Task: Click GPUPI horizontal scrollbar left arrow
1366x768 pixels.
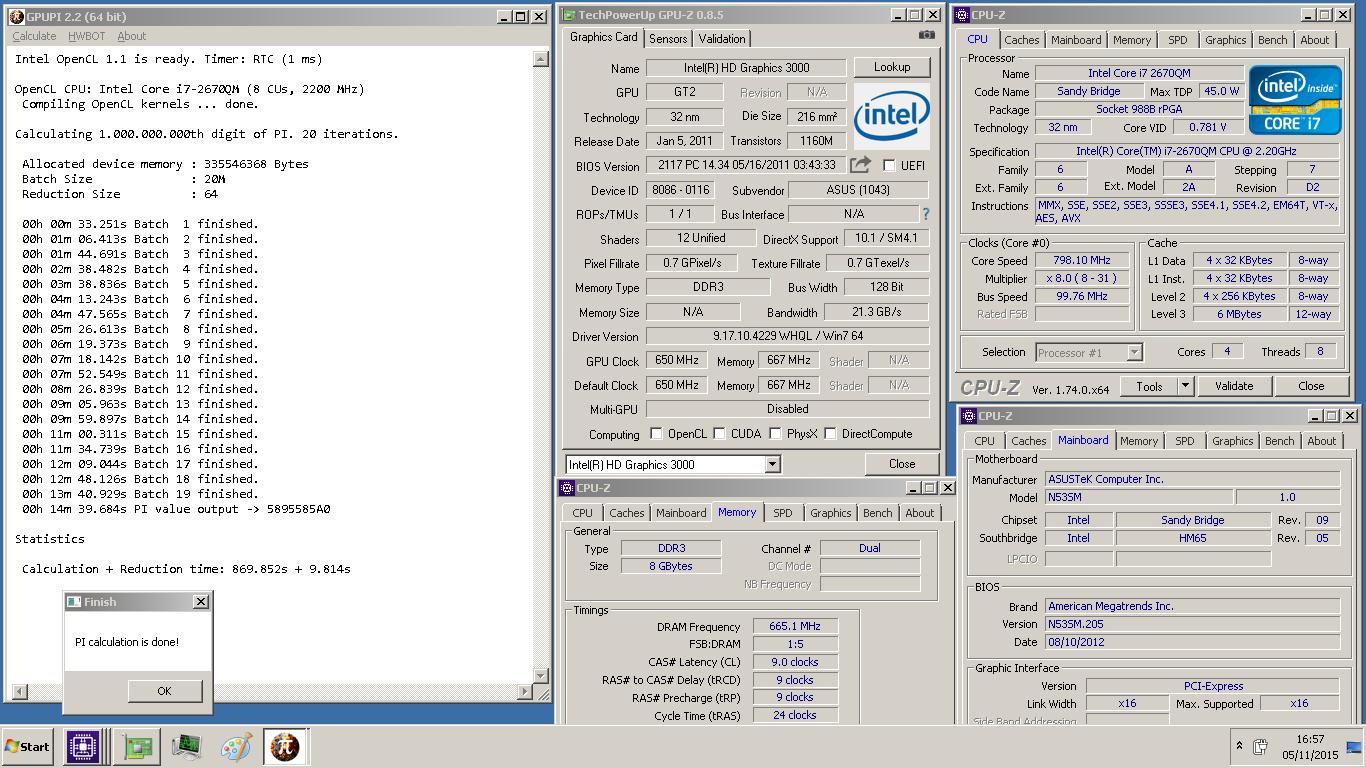Action: (17, 691)
